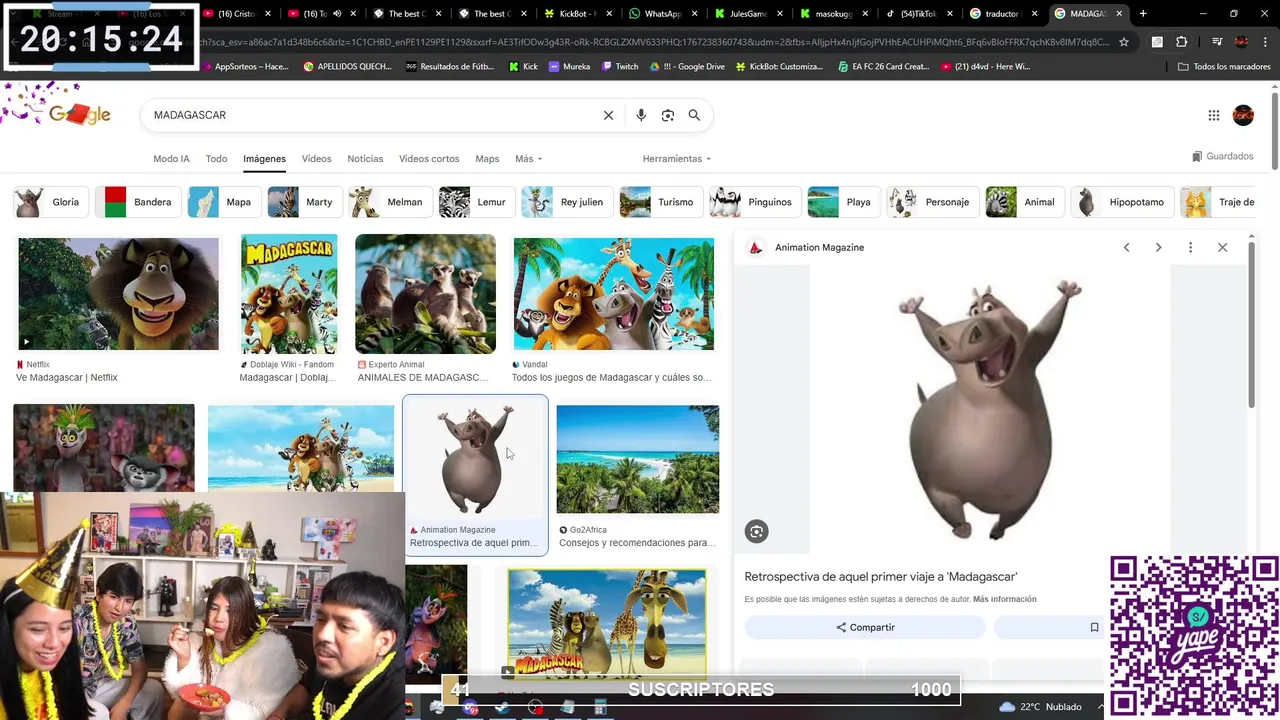
Task: Expand the Herramientas dropdown
Action: 677,159
